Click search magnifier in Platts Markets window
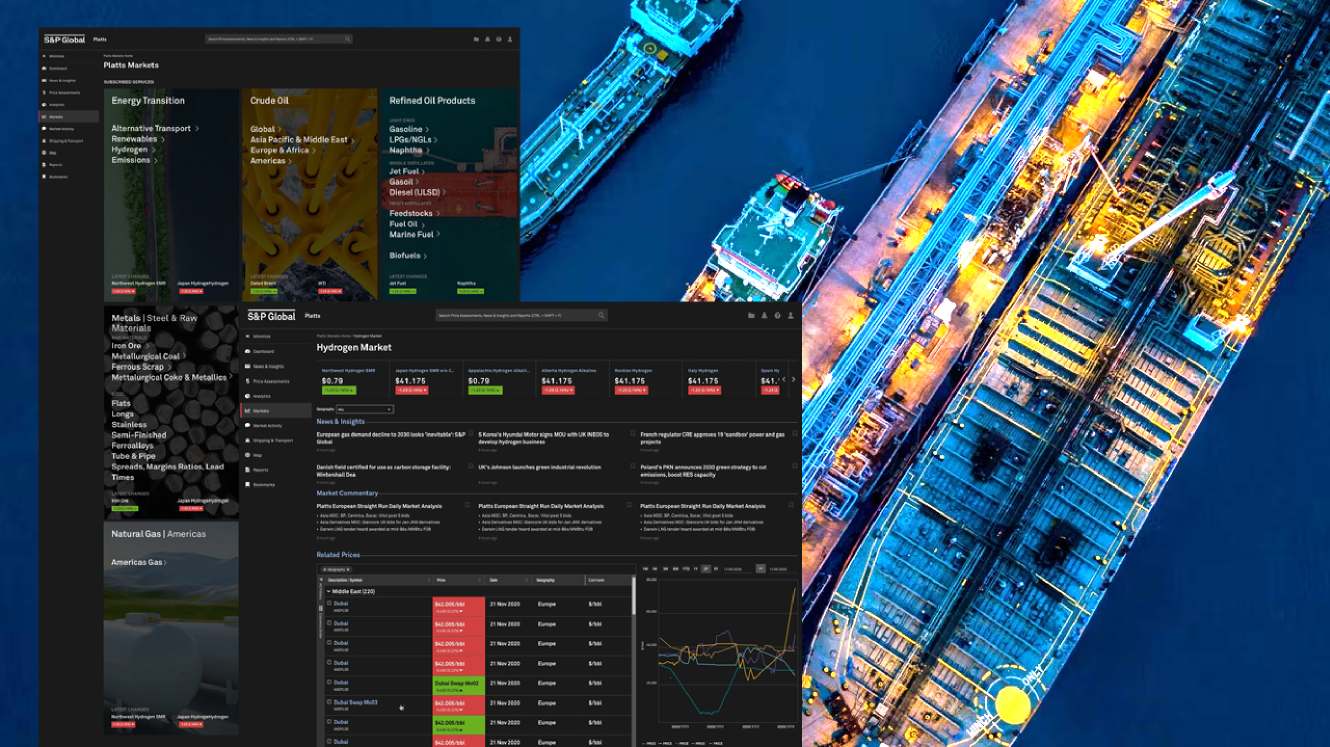1330x747 pixels. (x=347, y=39)
